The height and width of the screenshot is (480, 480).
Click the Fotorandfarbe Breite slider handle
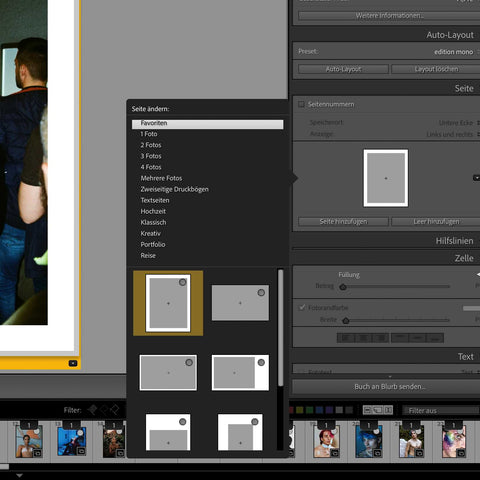(x=346, y=320)
